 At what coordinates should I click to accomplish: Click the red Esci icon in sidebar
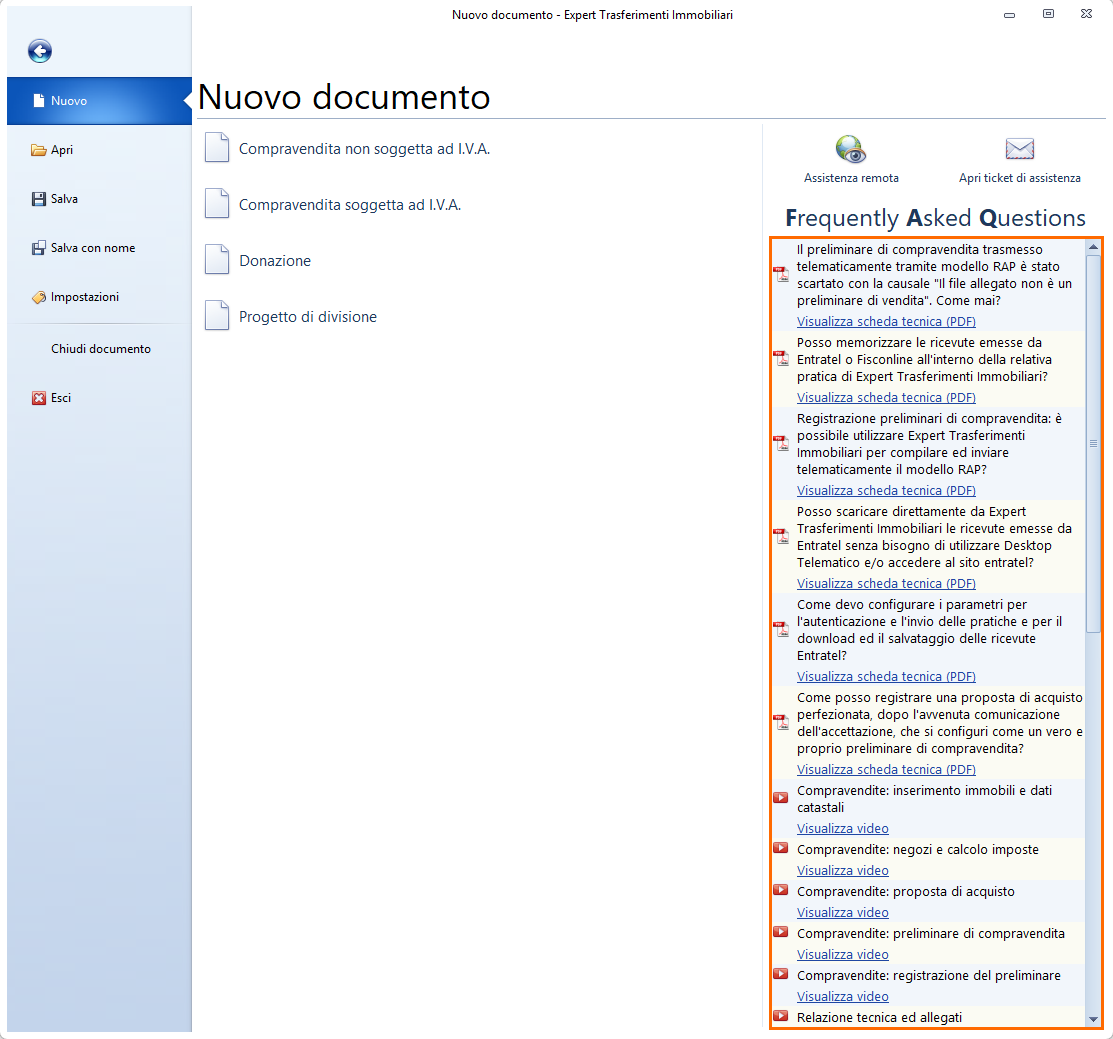39,398
